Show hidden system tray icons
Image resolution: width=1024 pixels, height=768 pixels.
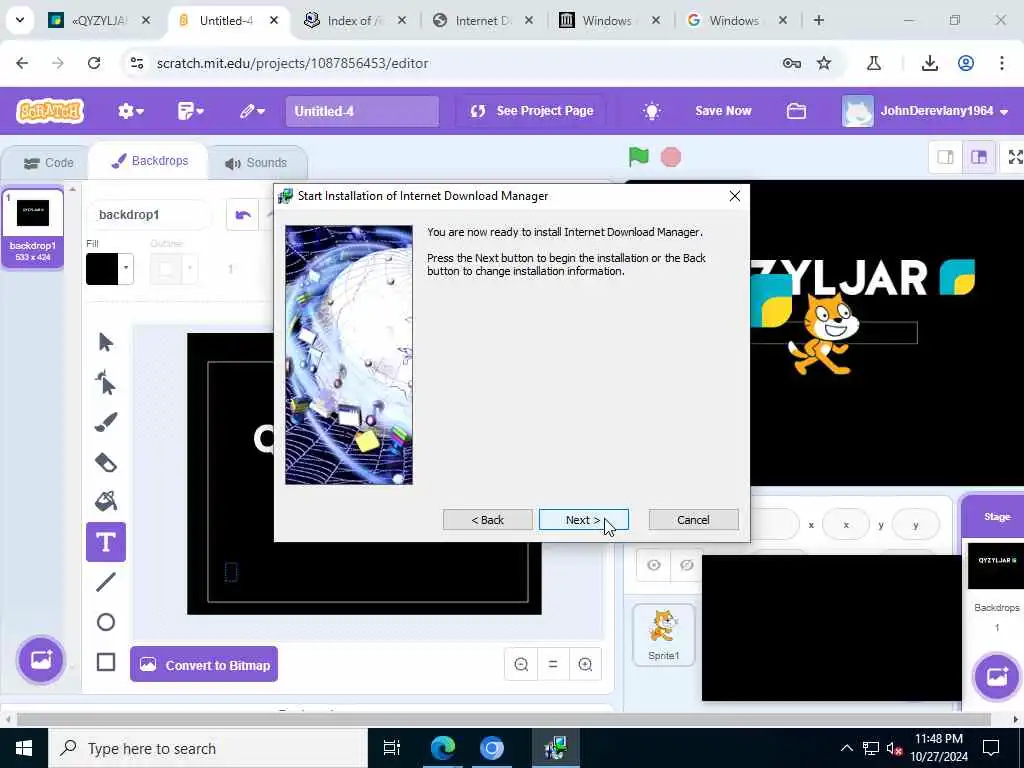point(846,748)
